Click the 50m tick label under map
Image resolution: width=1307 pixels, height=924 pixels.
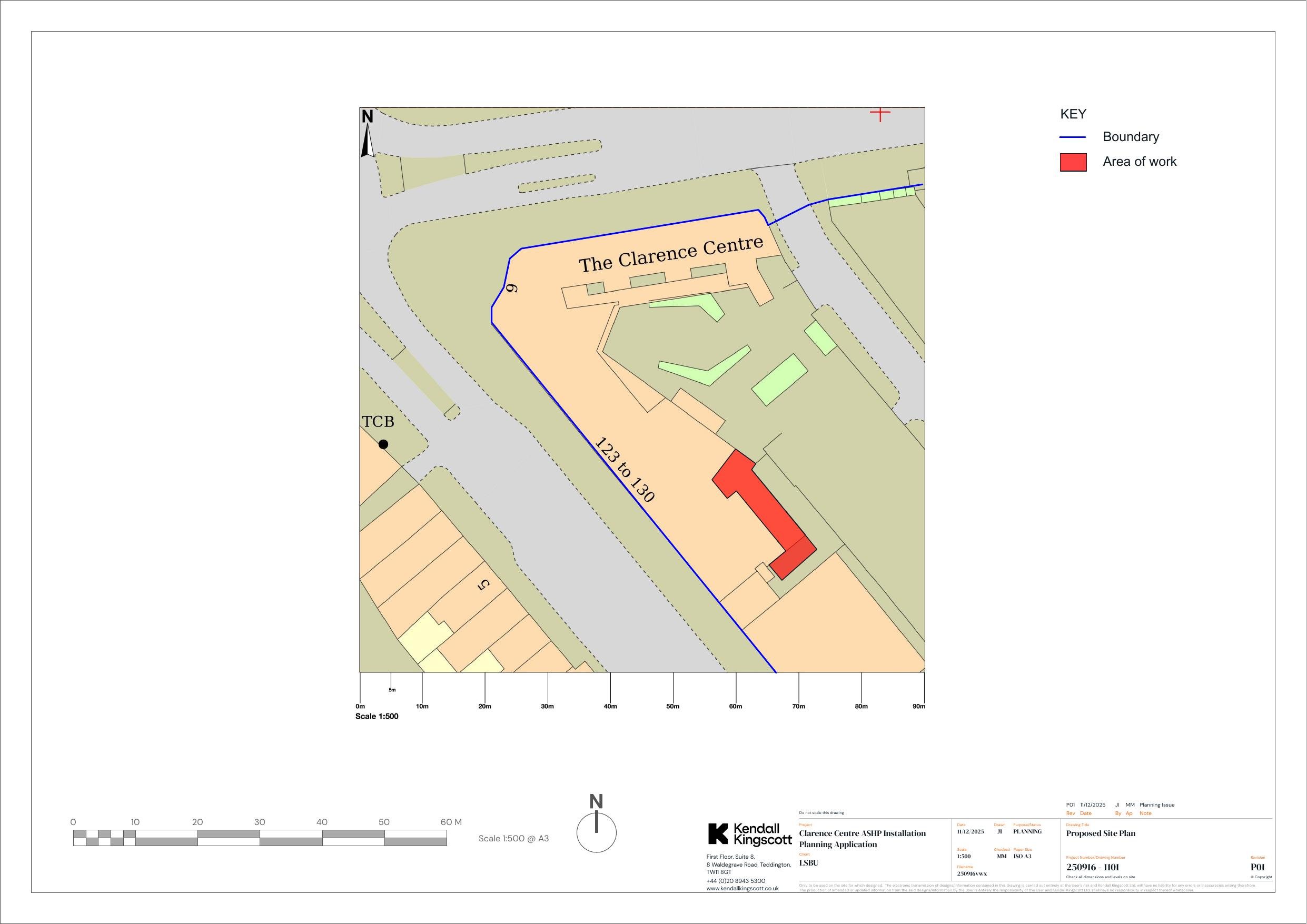[x=672, y=706]
